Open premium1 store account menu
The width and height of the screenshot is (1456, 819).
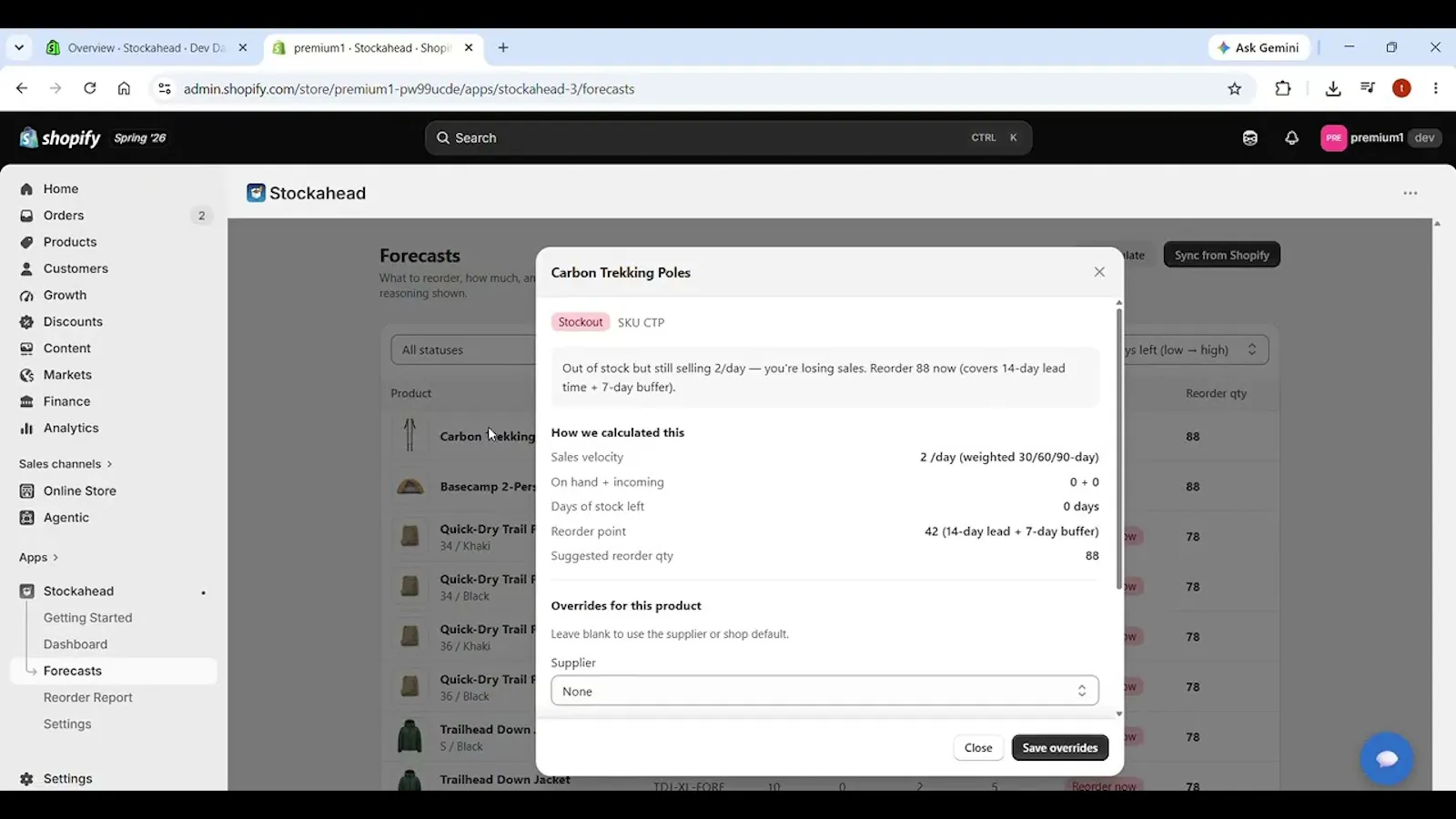coord(1380,137)
